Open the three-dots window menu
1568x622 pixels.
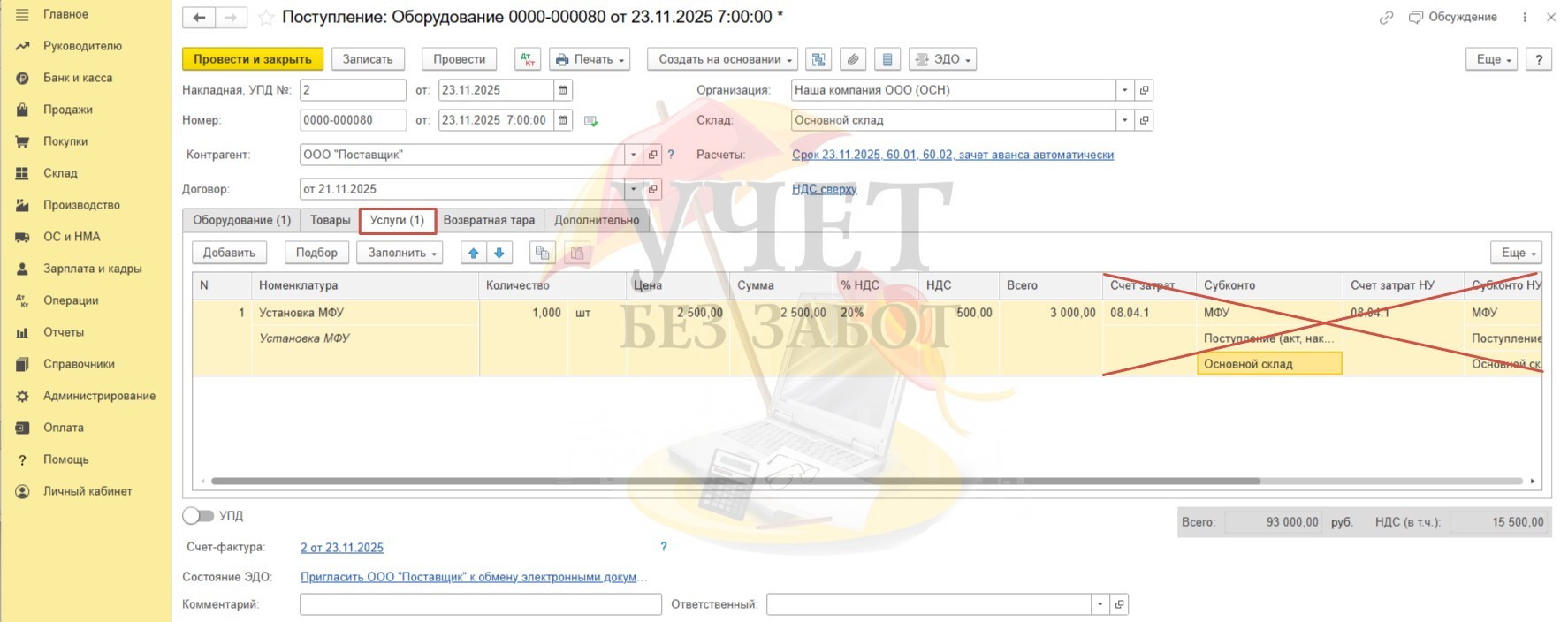[1525, 17]
